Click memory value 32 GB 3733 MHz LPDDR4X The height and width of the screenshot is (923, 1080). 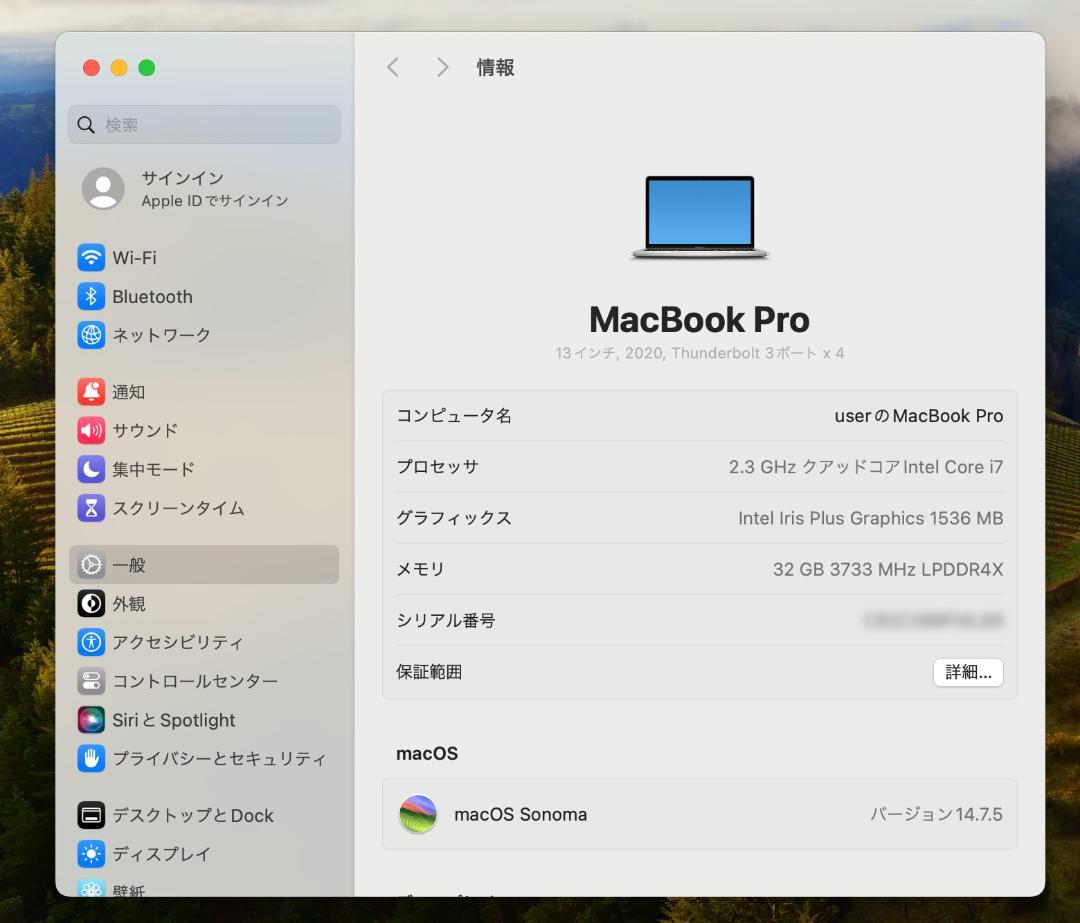(x=887, y=569)
